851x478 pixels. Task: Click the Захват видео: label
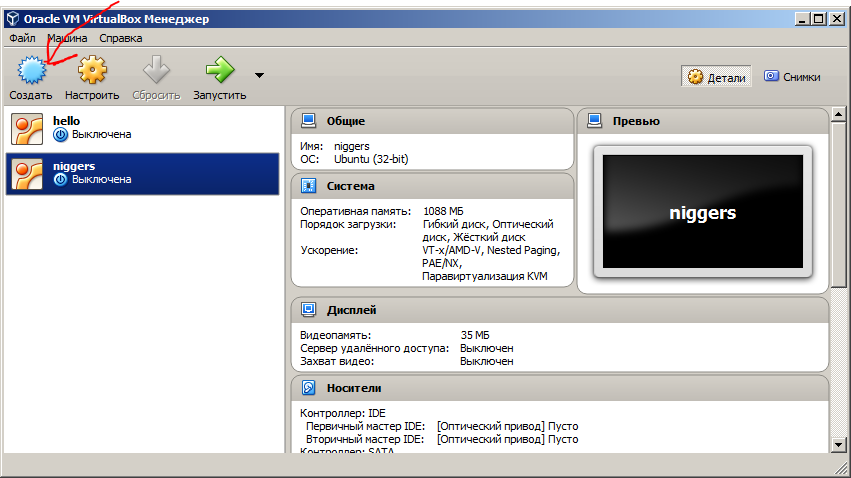pos(337,361)
